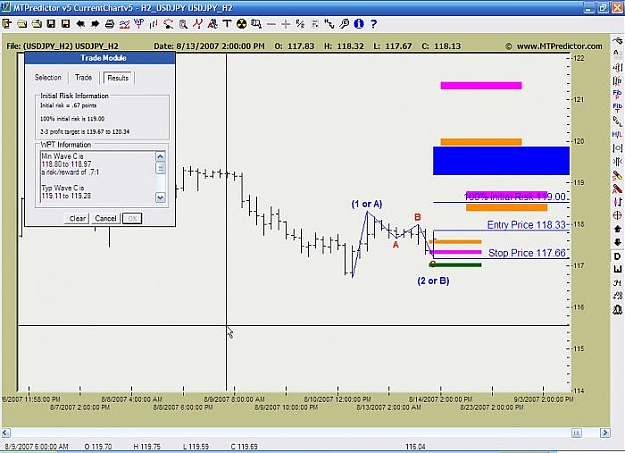This screenshot has height=453, width=625.
Task: Click the Cancel button in Trade Module
Action: tap(105, 219)
